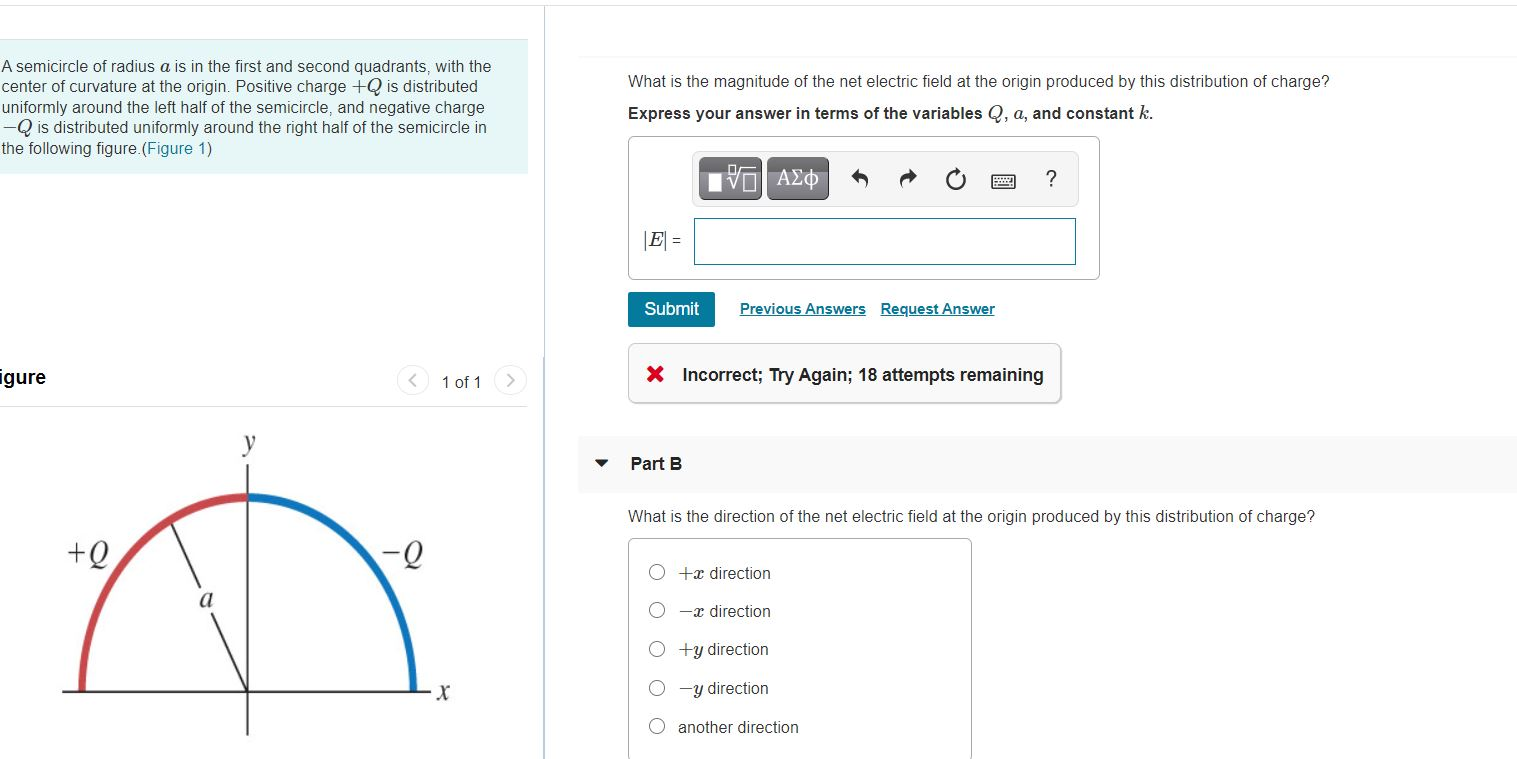Click the next figure navigation arrow

click(x=510, y=381)
